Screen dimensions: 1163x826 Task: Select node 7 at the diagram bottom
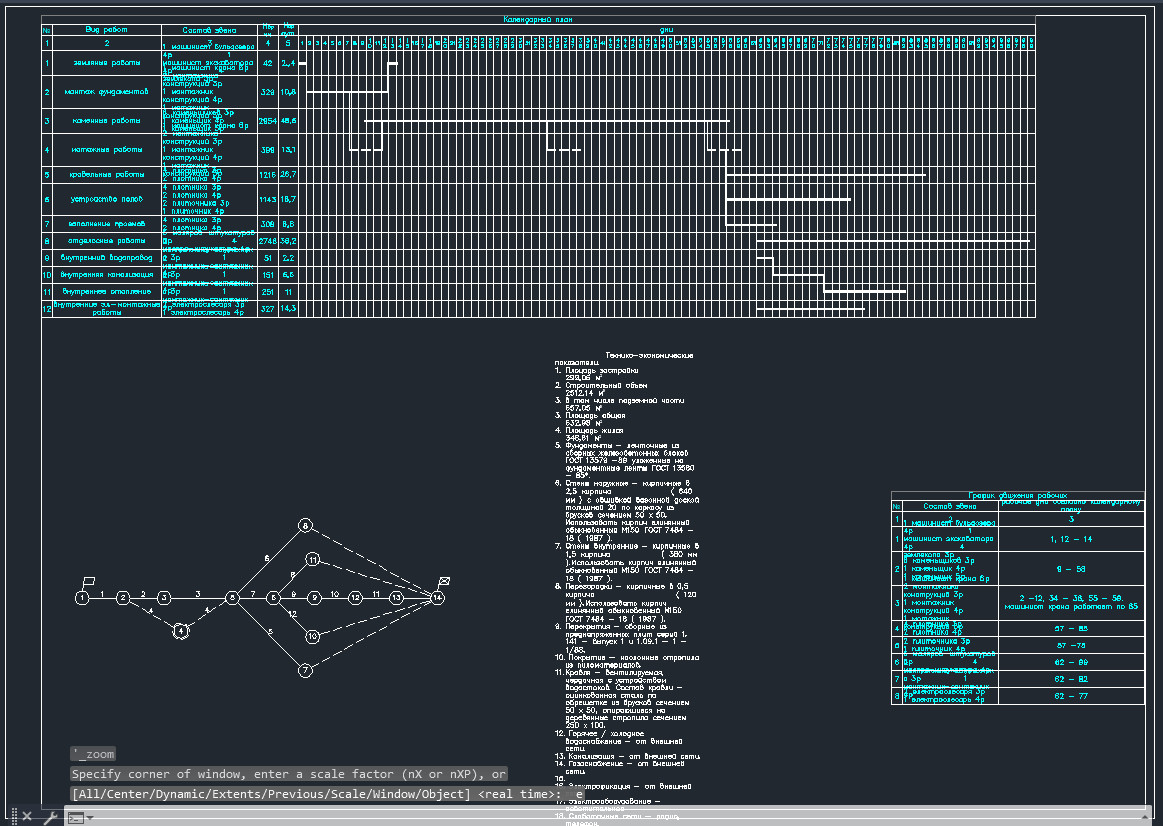click(x=307, y=670)
